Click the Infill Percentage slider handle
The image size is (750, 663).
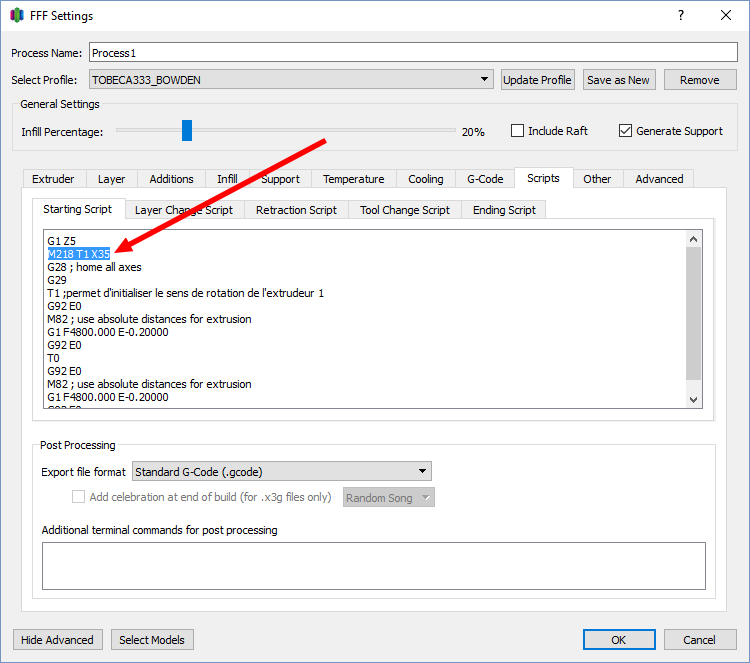pos(187,131)
